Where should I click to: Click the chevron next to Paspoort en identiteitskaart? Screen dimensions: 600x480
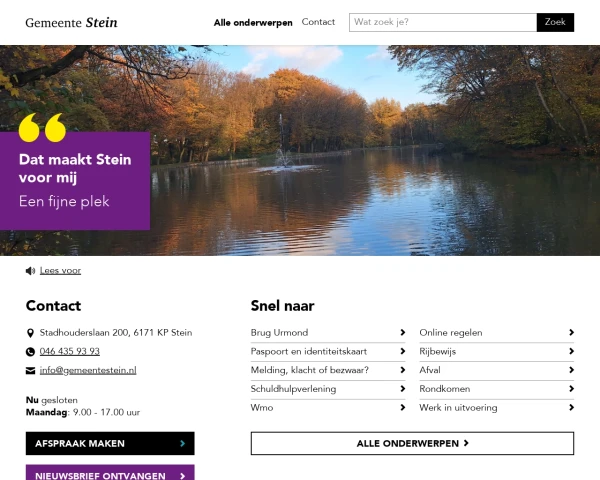pos(403,351)
